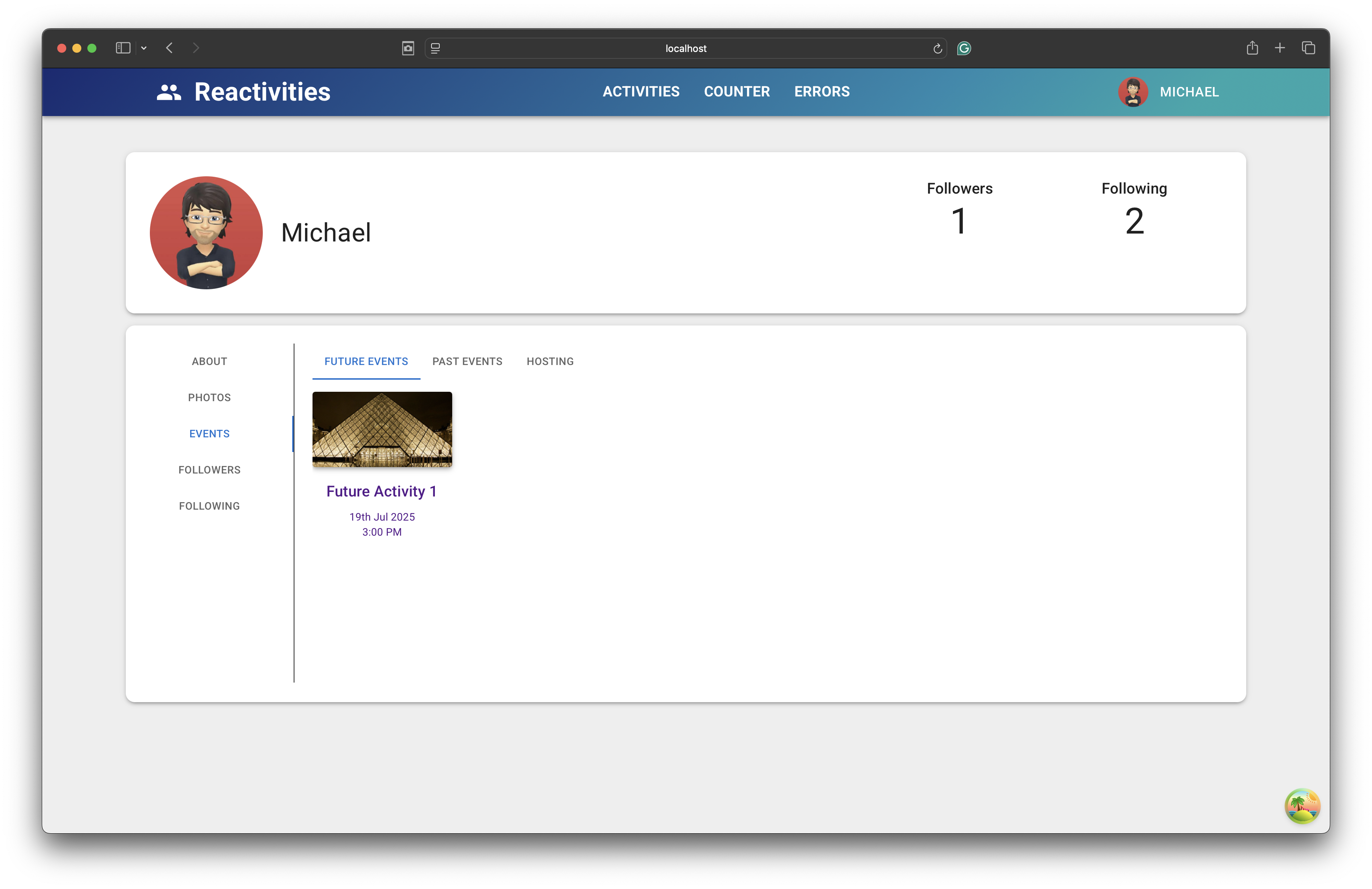Screen dimensions: 1372x889
Task: Maximize window with the green button
Action: [91, 49]
